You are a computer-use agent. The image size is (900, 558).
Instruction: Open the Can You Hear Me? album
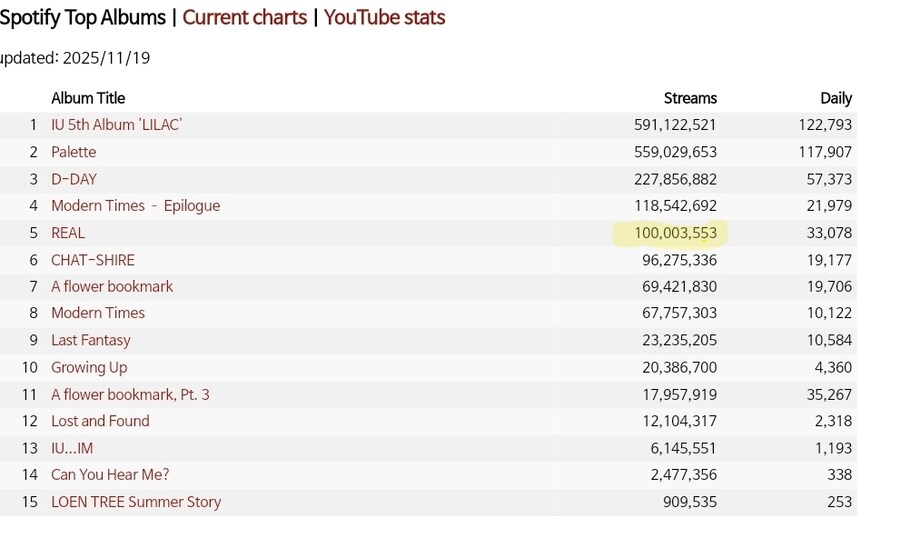coord(110,475)
